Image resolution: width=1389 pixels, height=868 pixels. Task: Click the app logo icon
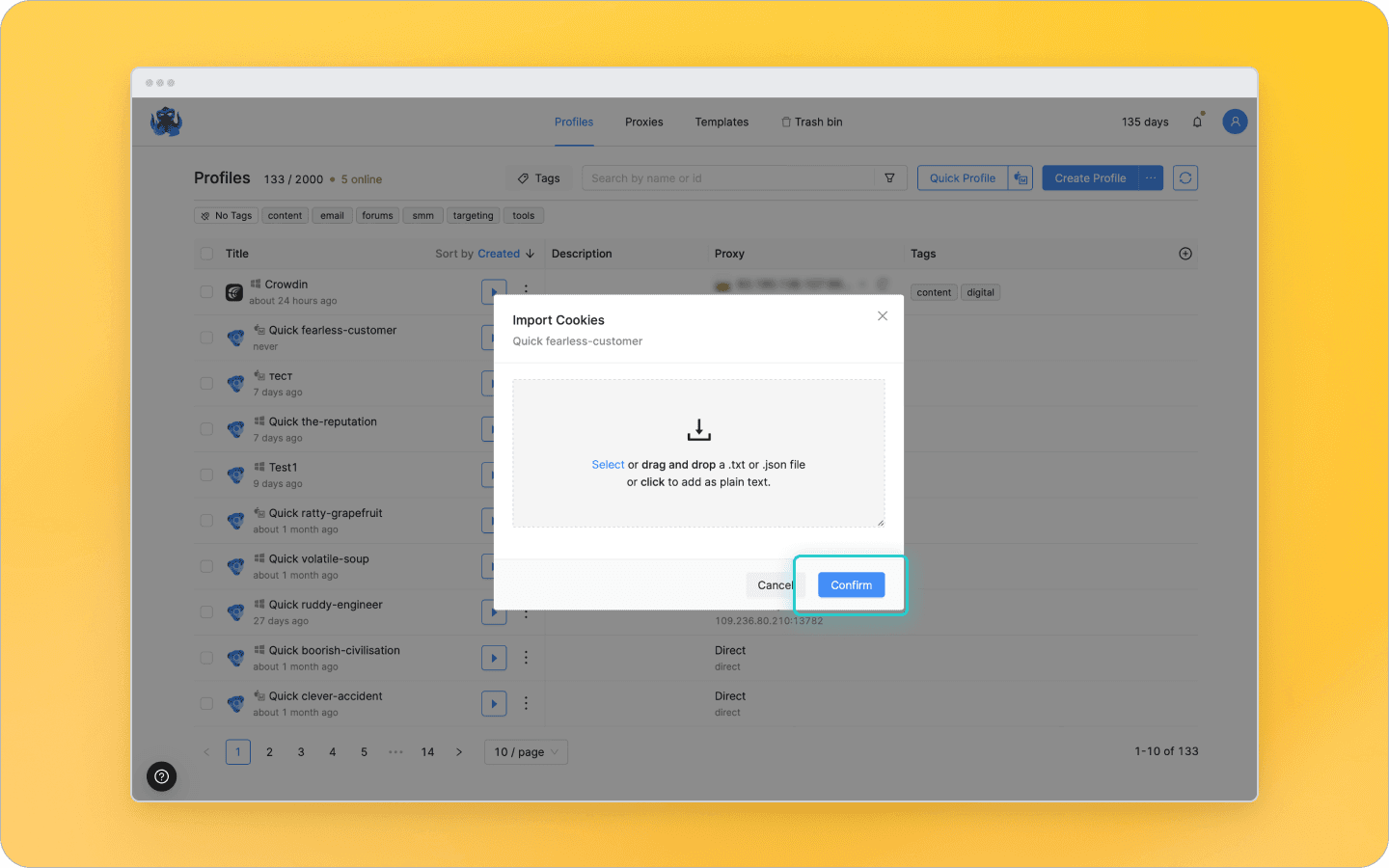click(x=166, y=122)
